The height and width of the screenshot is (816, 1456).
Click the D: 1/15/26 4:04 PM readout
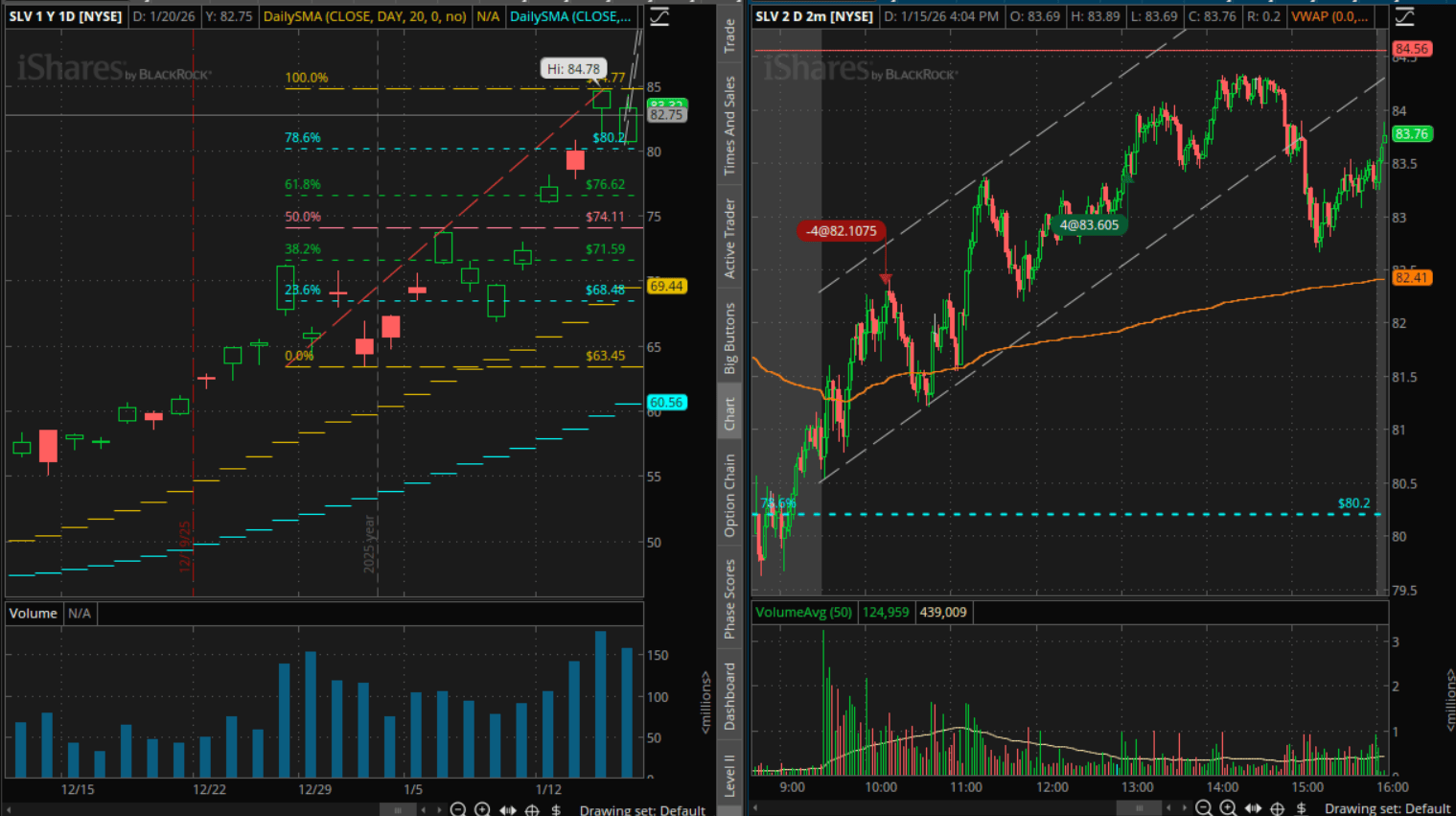[x=940, y=16]
